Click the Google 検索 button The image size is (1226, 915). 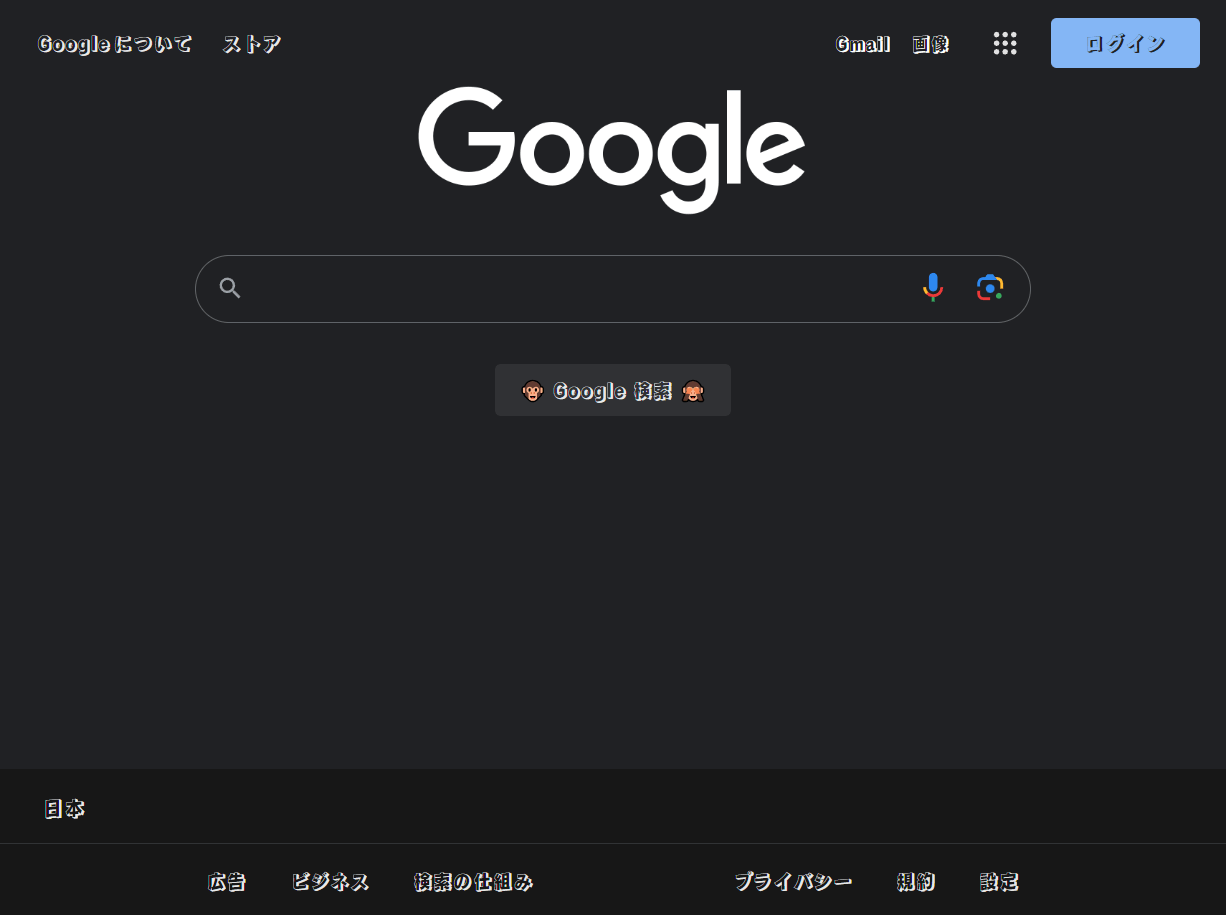coord(613,390)
